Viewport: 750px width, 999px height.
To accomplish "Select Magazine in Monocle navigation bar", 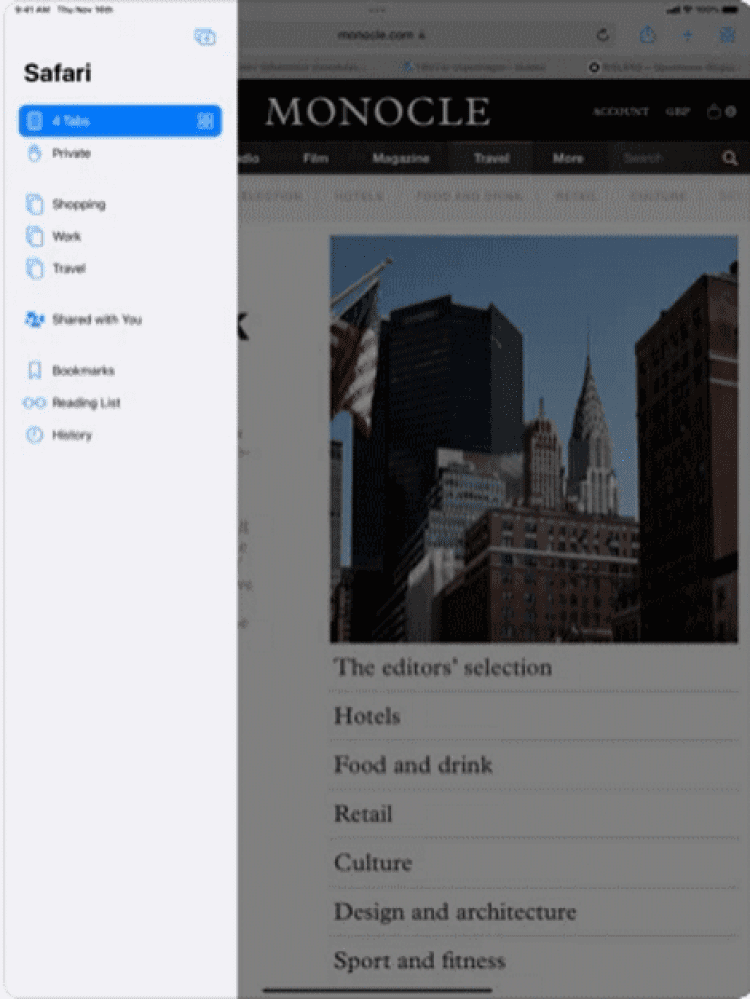I will pos(401,158).
